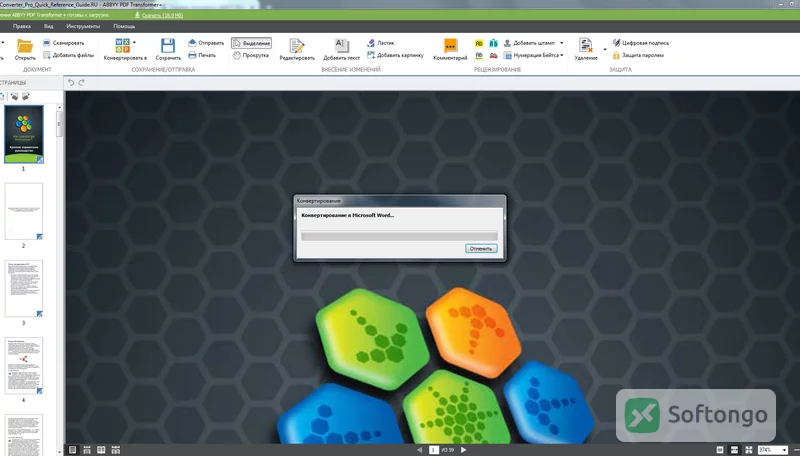Expand the Конвертировать в dropdown arrow
This screenshot has height=456, width=800.
135,43
